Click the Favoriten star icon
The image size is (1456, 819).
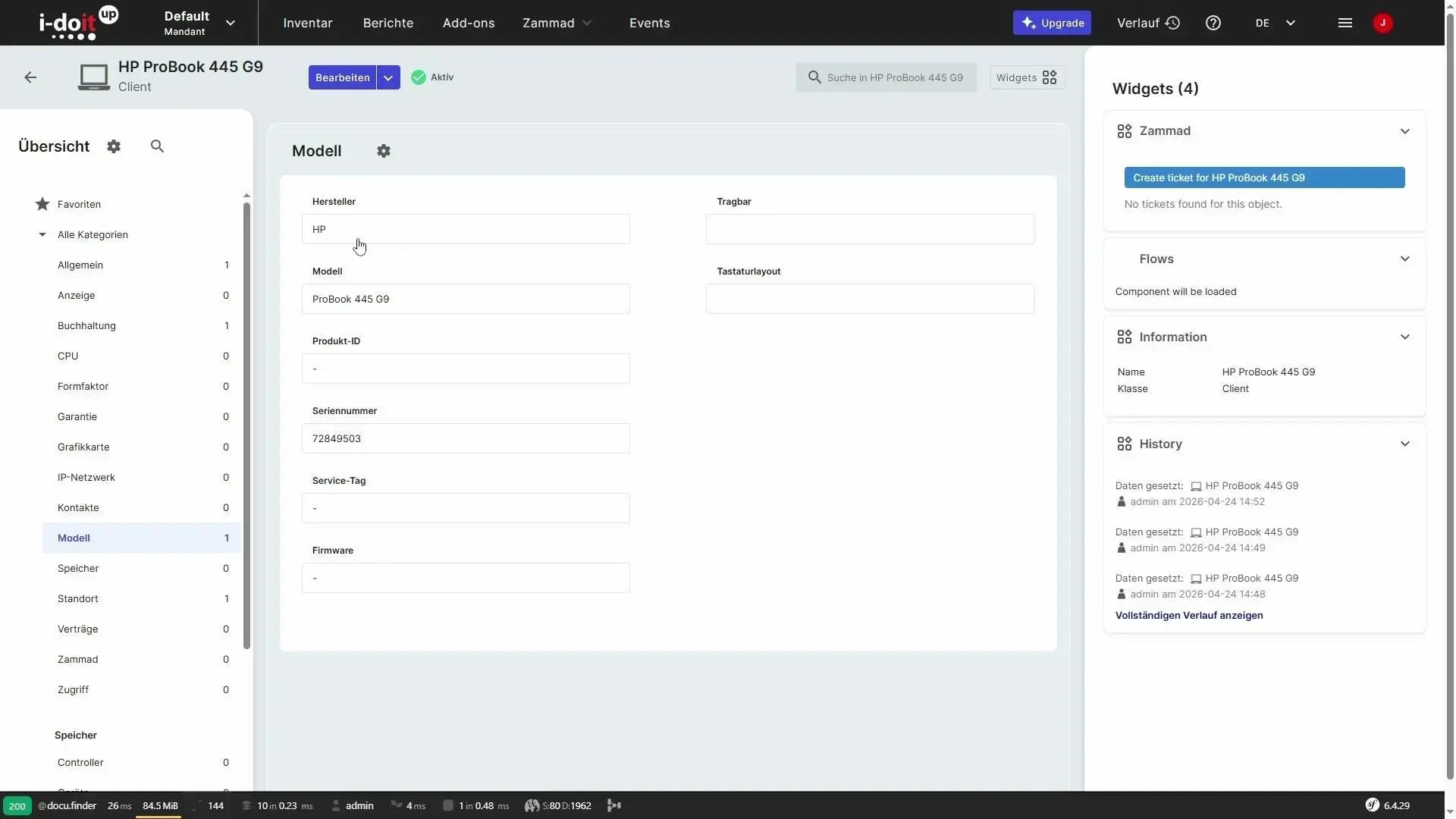click(42, 204)
